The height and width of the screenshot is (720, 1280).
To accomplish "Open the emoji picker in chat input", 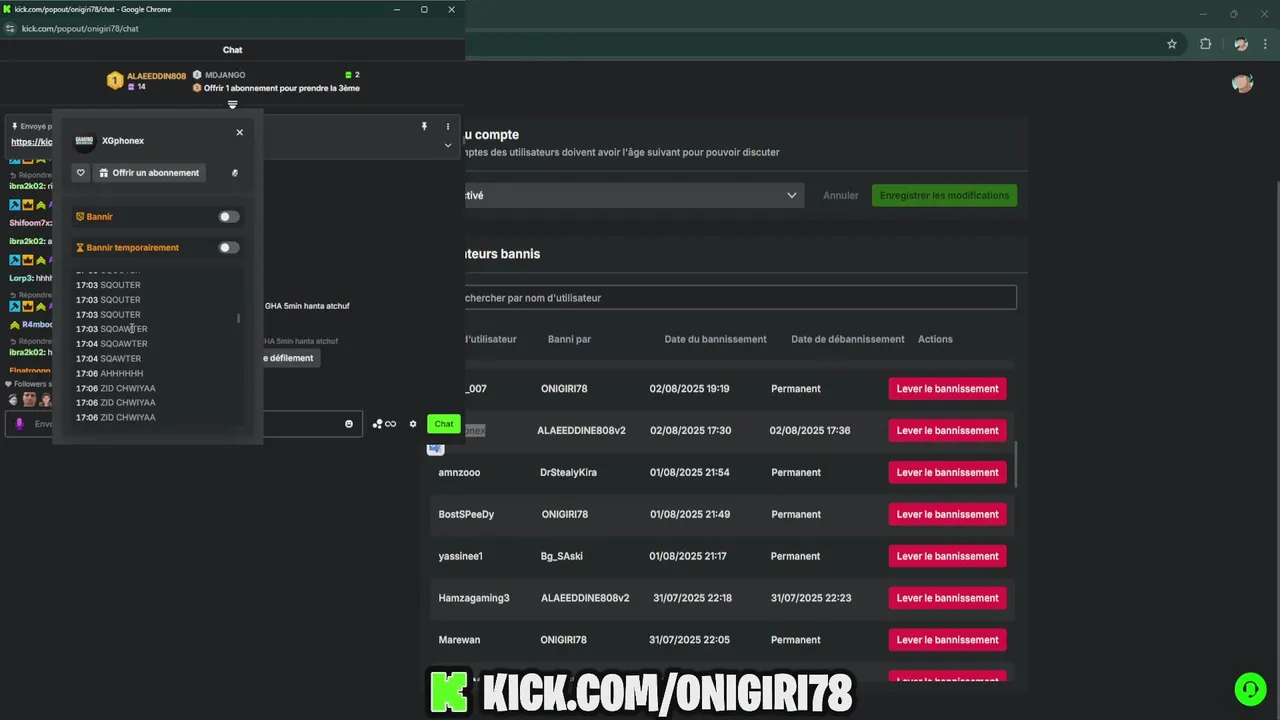I will [349, 424].
